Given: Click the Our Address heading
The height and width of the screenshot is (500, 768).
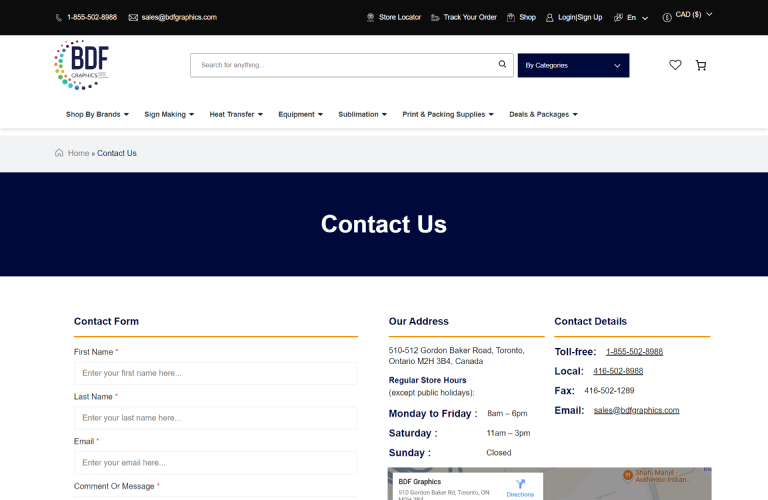Looking at the screenshot, I should [x=419, y=322].
